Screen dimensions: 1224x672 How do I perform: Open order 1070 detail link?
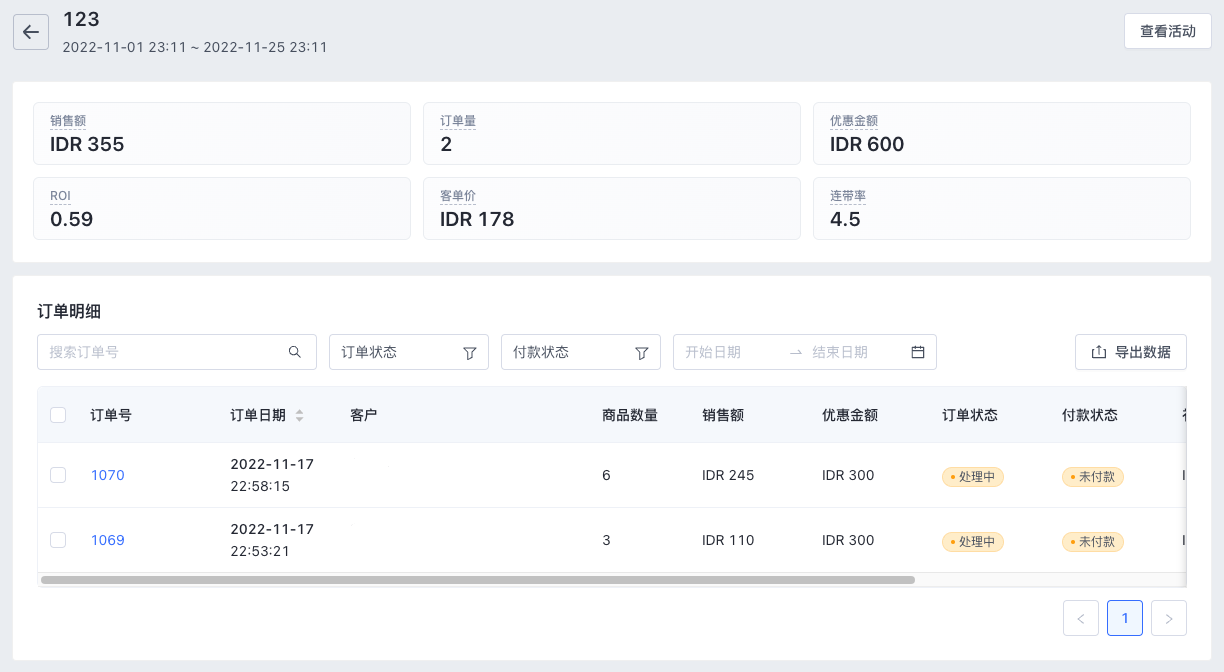(x=107, y=475)
